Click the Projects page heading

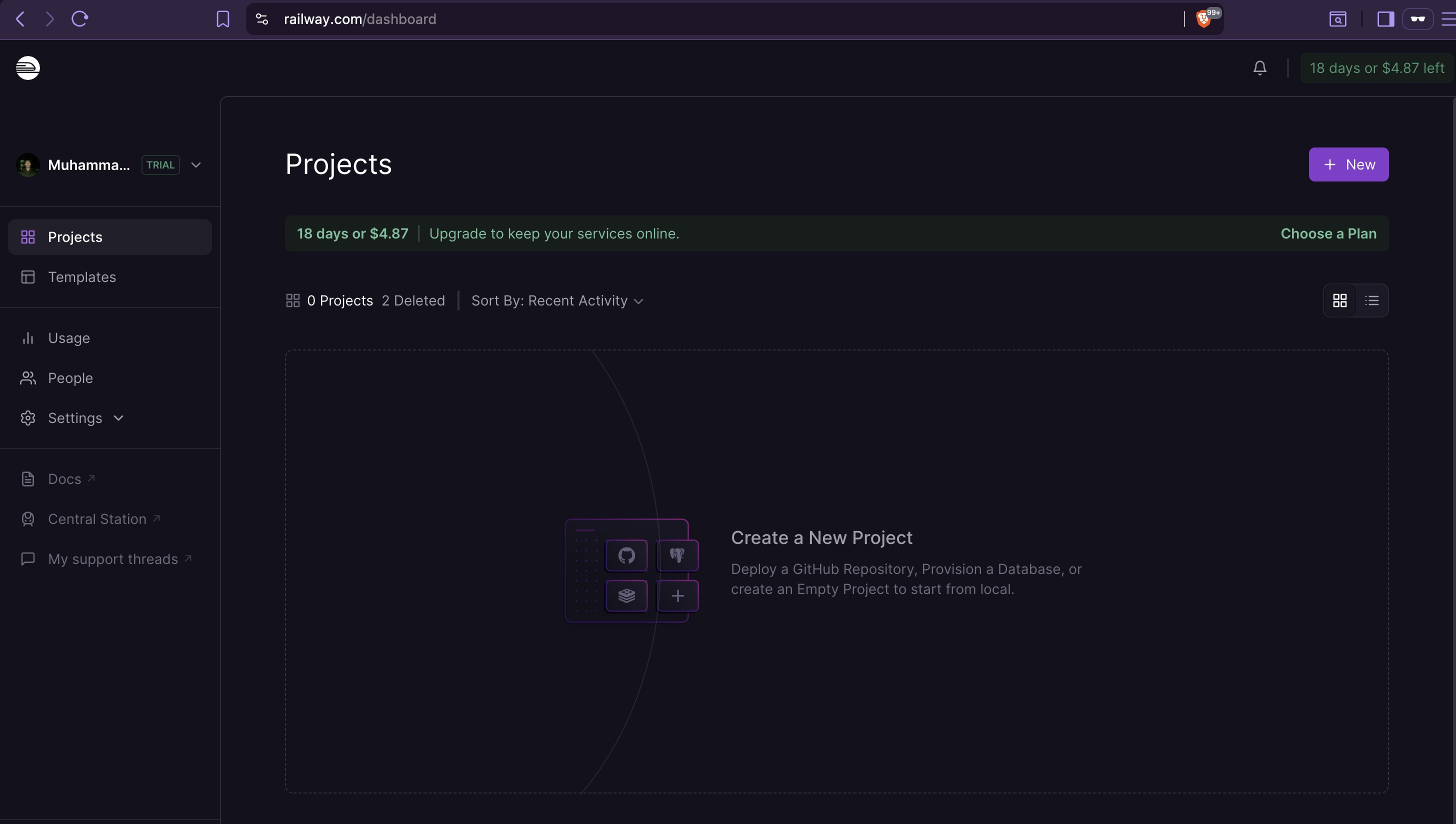coord(338,164)
